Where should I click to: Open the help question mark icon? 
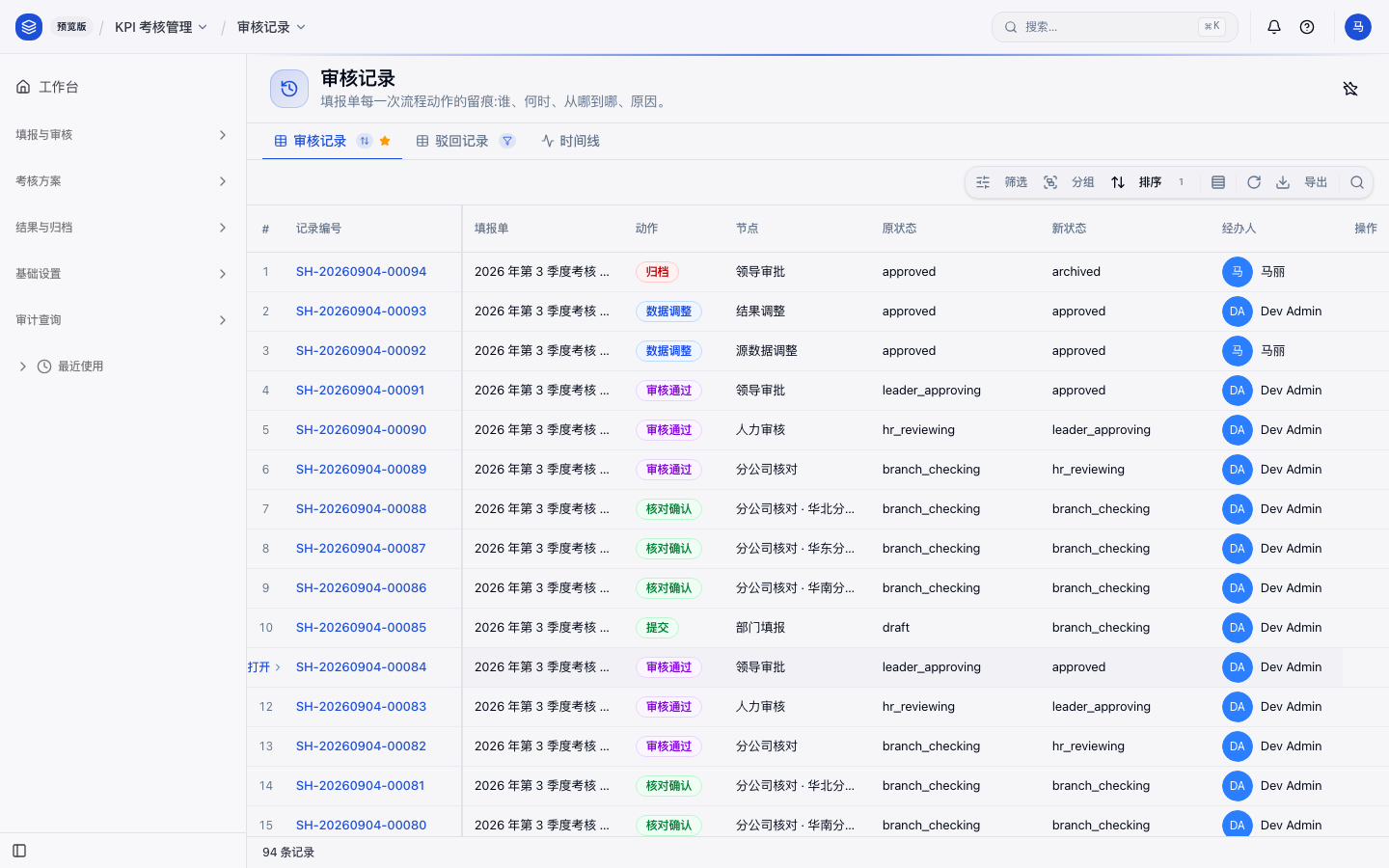pyautogui.click(x=1307, y=27)
